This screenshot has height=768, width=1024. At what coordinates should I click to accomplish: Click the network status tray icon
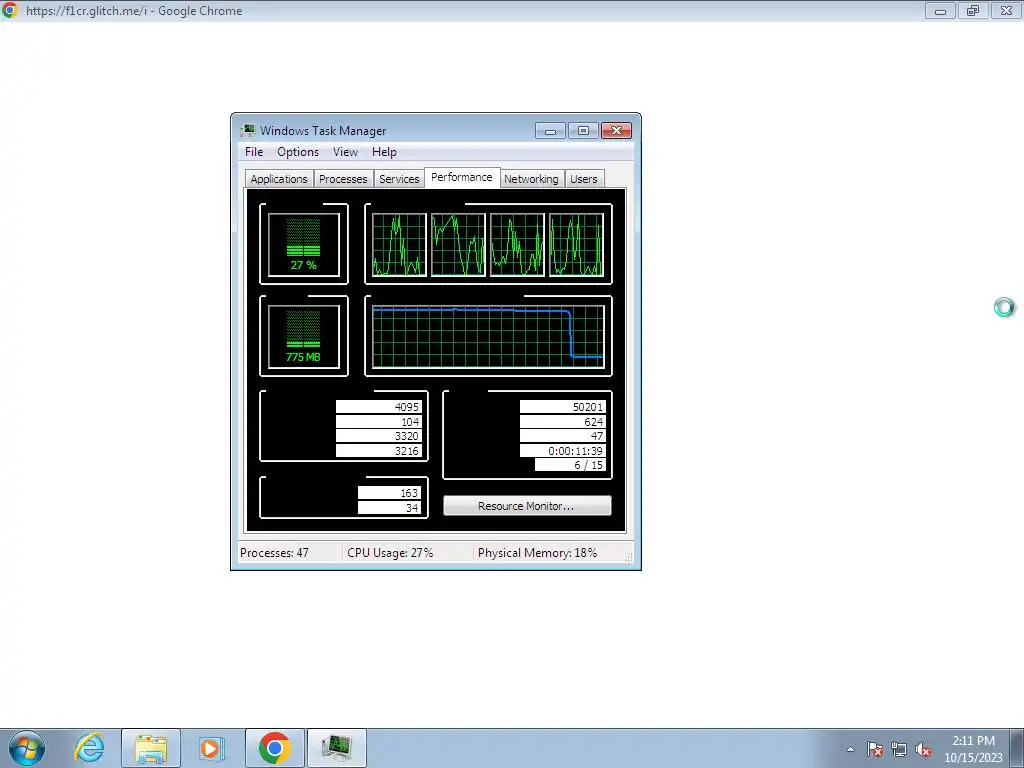[899, 749]
